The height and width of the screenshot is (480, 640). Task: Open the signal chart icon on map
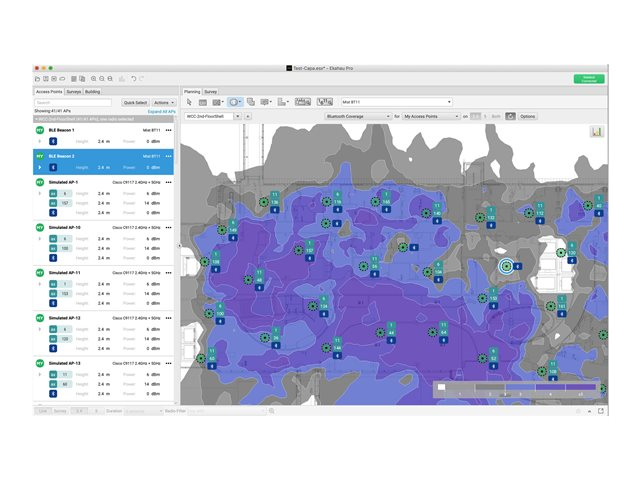tap(597, 132)
